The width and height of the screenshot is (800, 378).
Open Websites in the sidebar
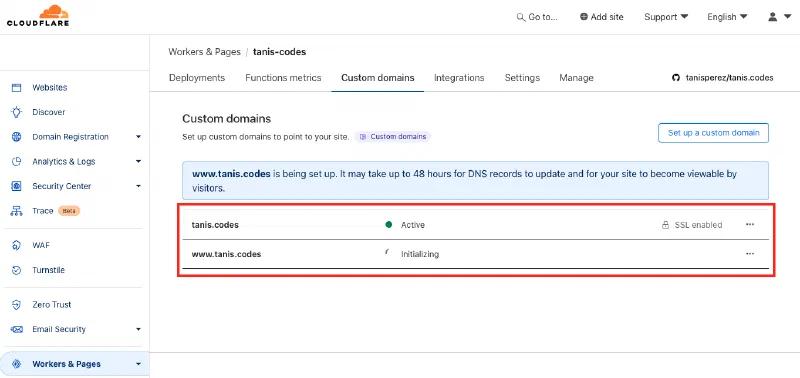coord(49,88)
